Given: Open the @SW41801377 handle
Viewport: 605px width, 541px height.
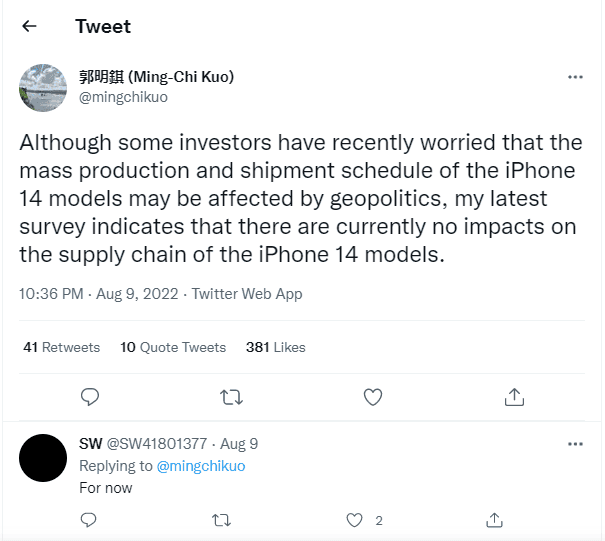Looking at the screenshot, I should tap(157, 443).
